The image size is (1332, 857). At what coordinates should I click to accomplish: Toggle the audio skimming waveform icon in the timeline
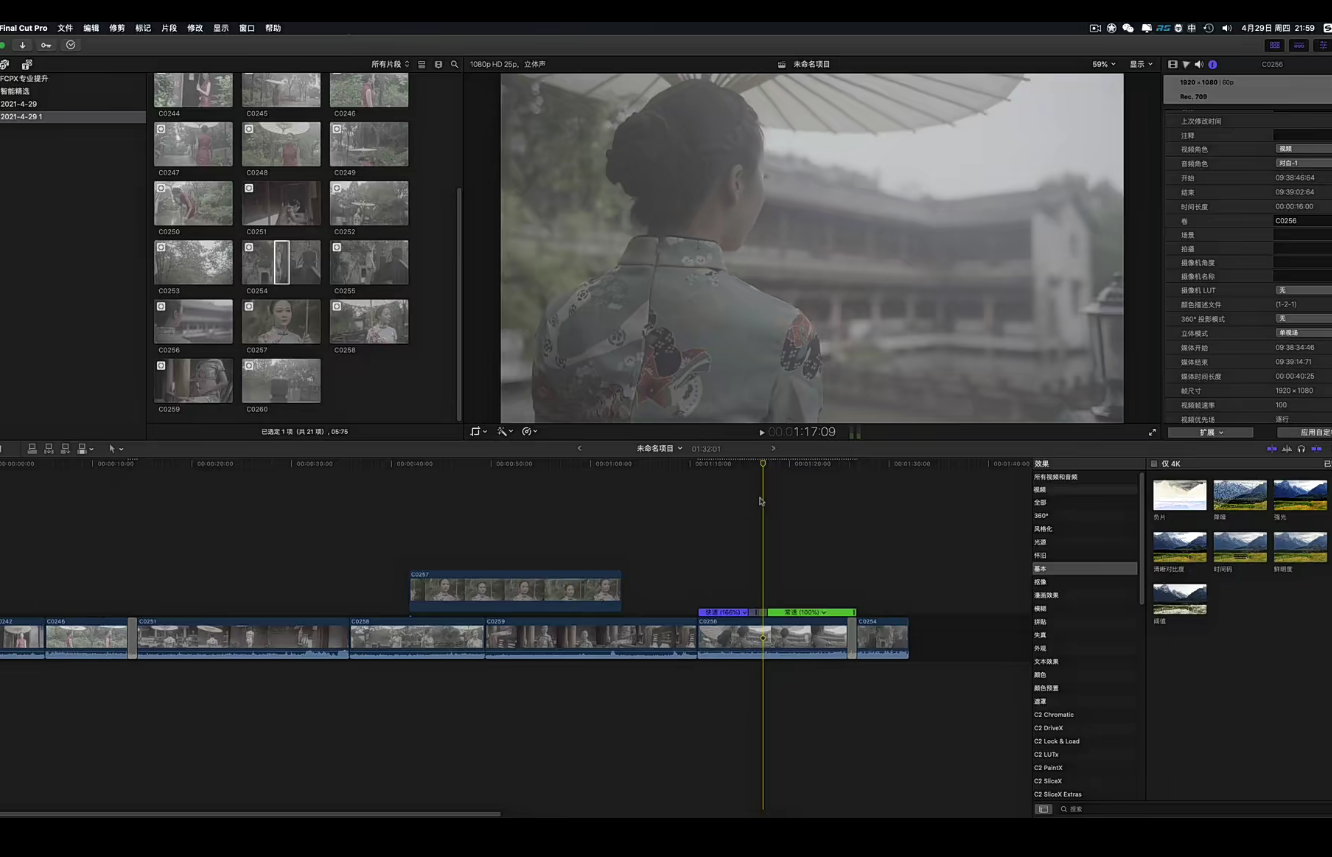(1287, 449)
